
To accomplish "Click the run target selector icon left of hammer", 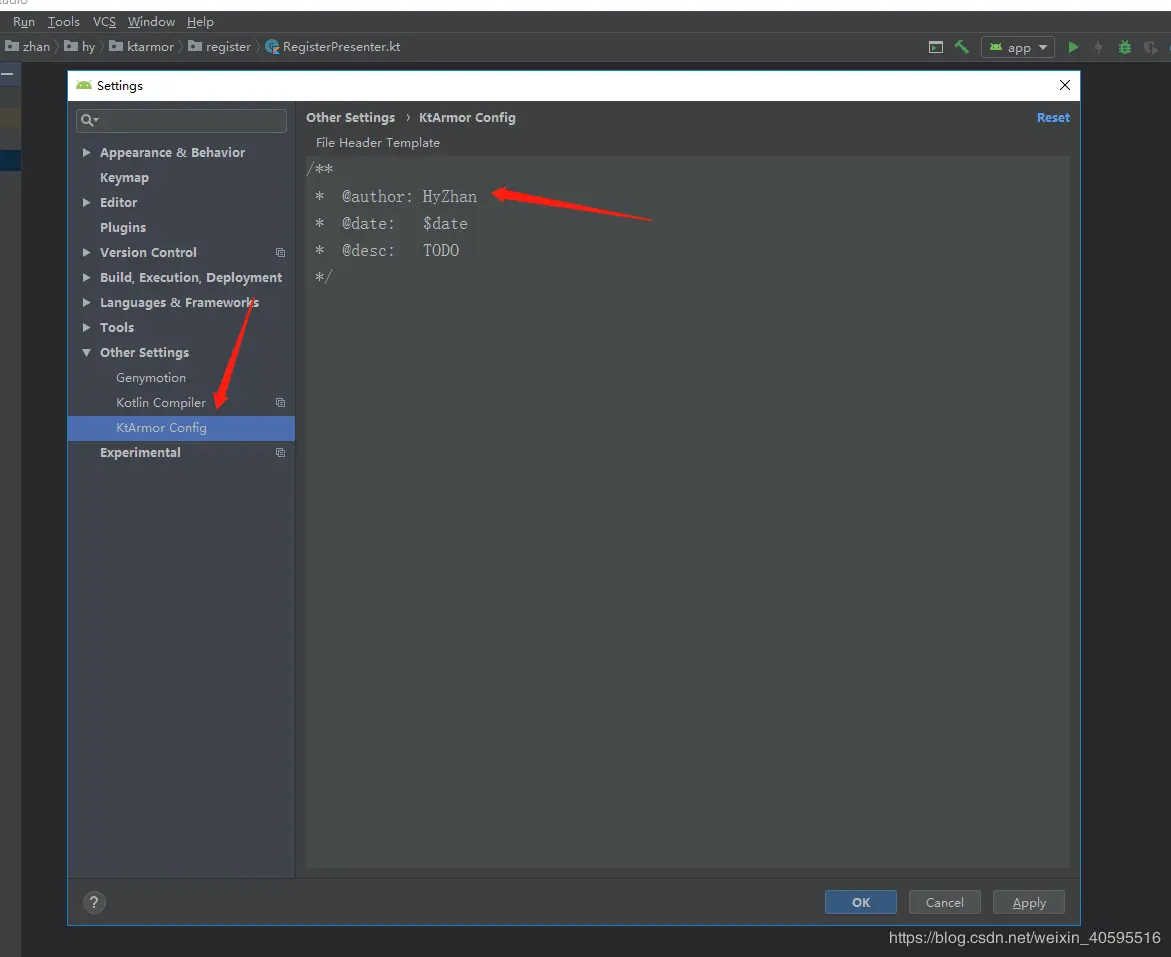I will (x=935, y=47).
